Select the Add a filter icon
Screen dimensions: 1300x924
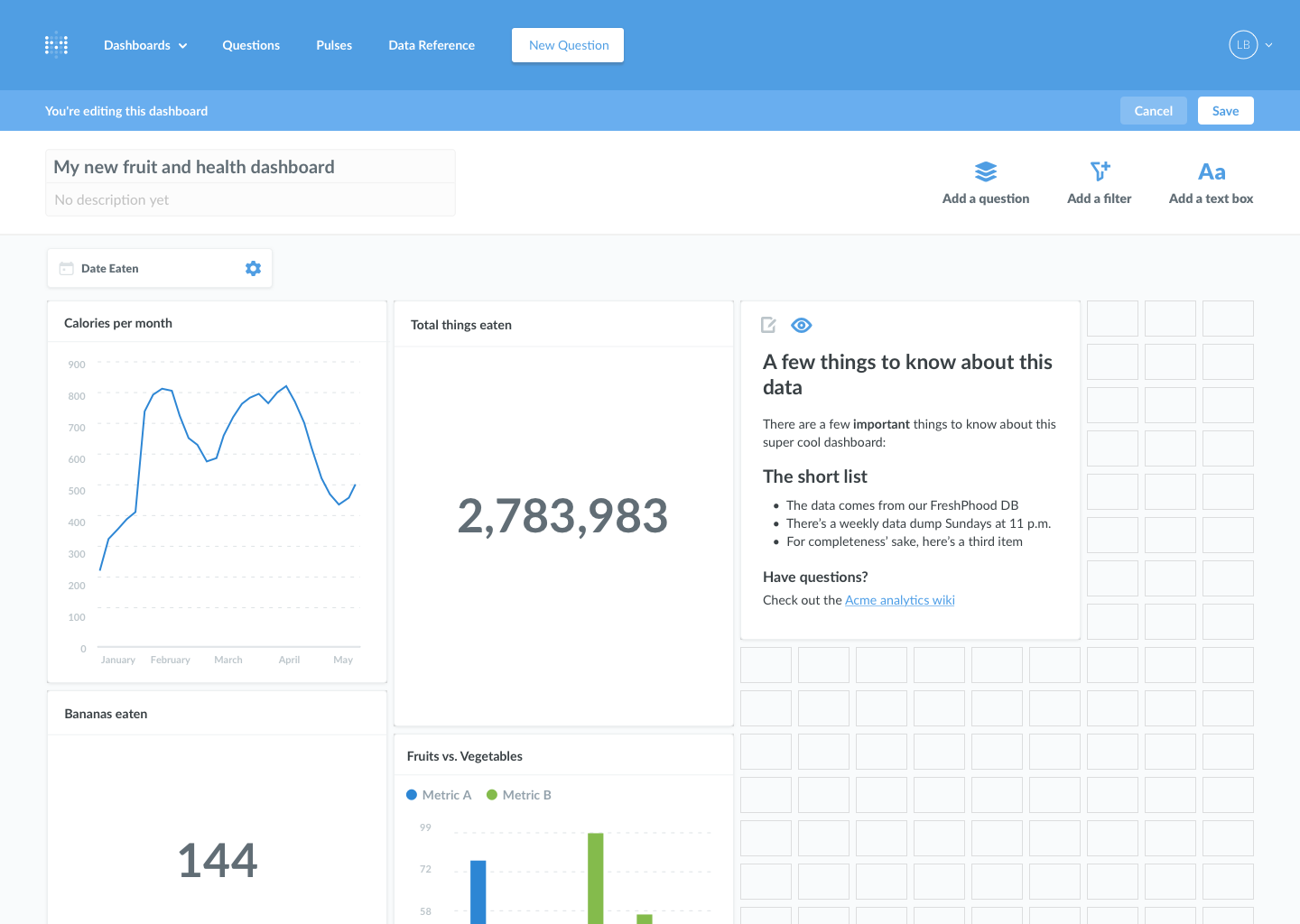pyautogui.click(x=1099, y=171)
